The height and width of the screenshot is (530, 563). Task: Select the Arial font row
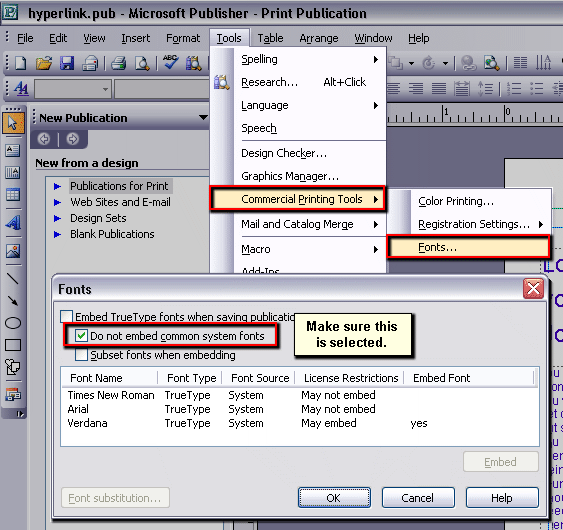(299, 409)
